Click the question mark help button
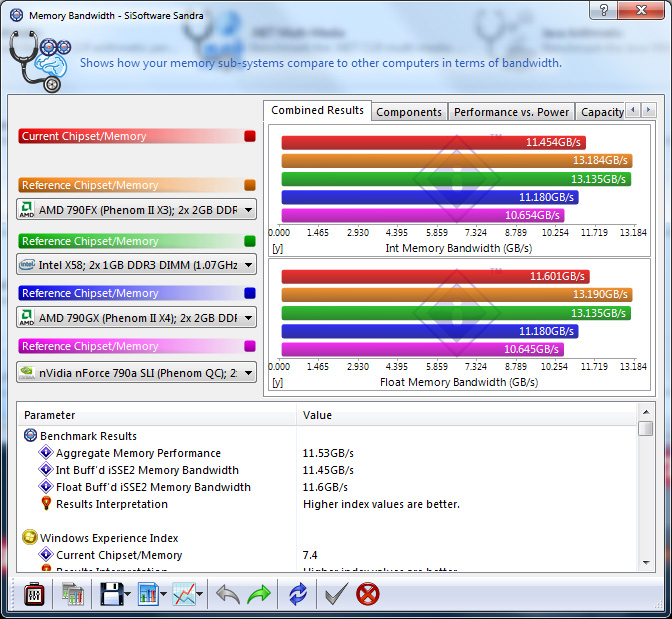Image resolution: width=672 pixels, height=619 pixels. coord(603,10)
